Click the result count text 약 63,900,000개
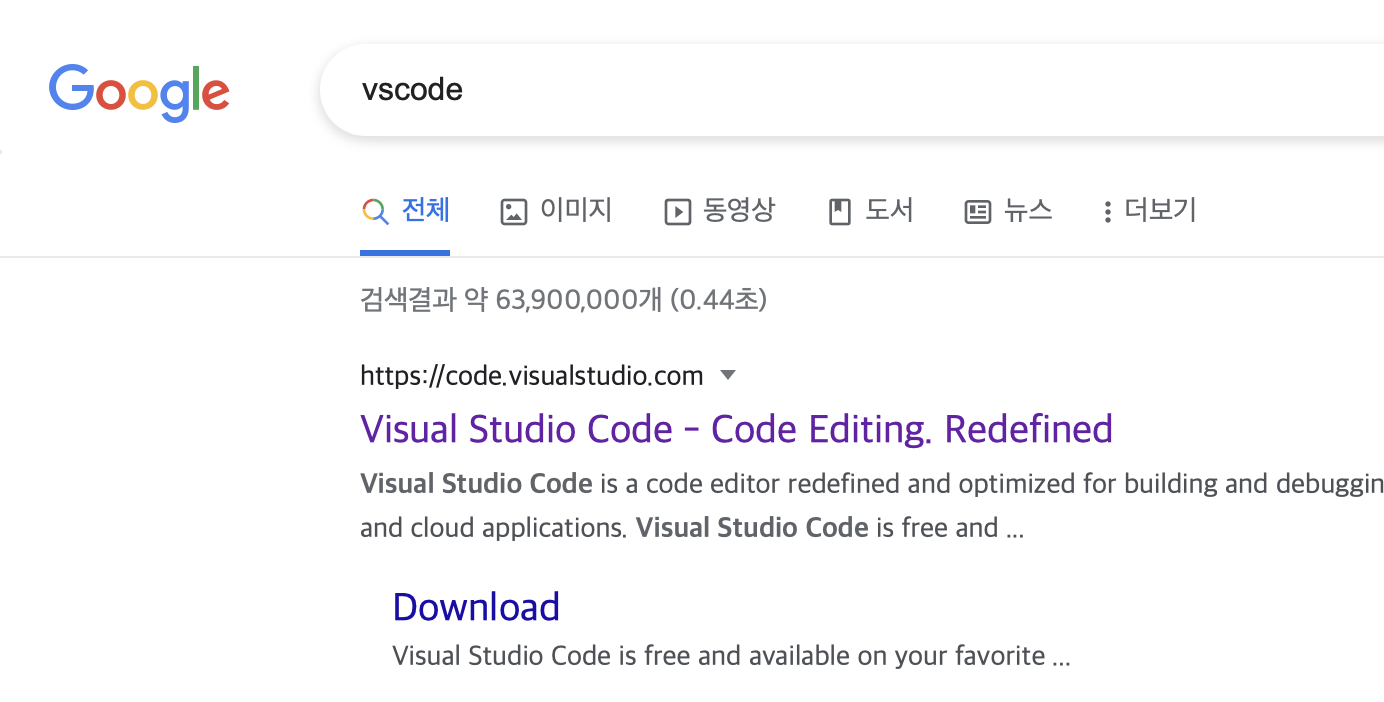The width and height of the screenshot is (1384, 702). [x=564, y=299]
